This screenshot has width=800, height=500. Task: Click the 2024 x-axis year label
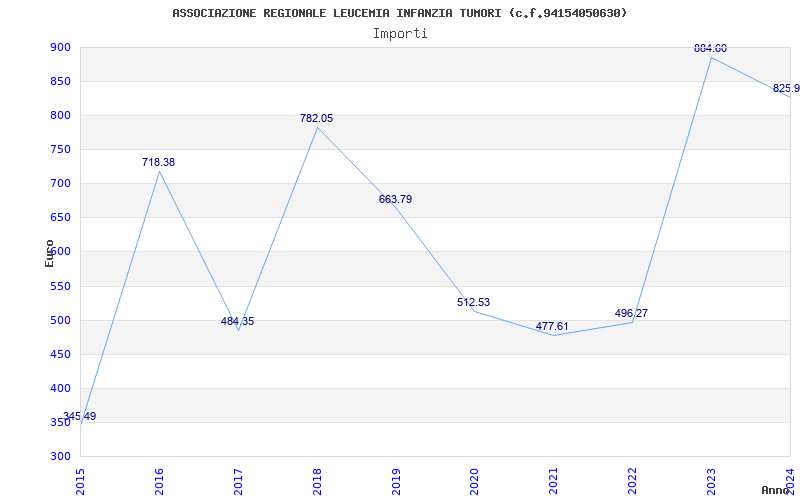tap(791, 481)
